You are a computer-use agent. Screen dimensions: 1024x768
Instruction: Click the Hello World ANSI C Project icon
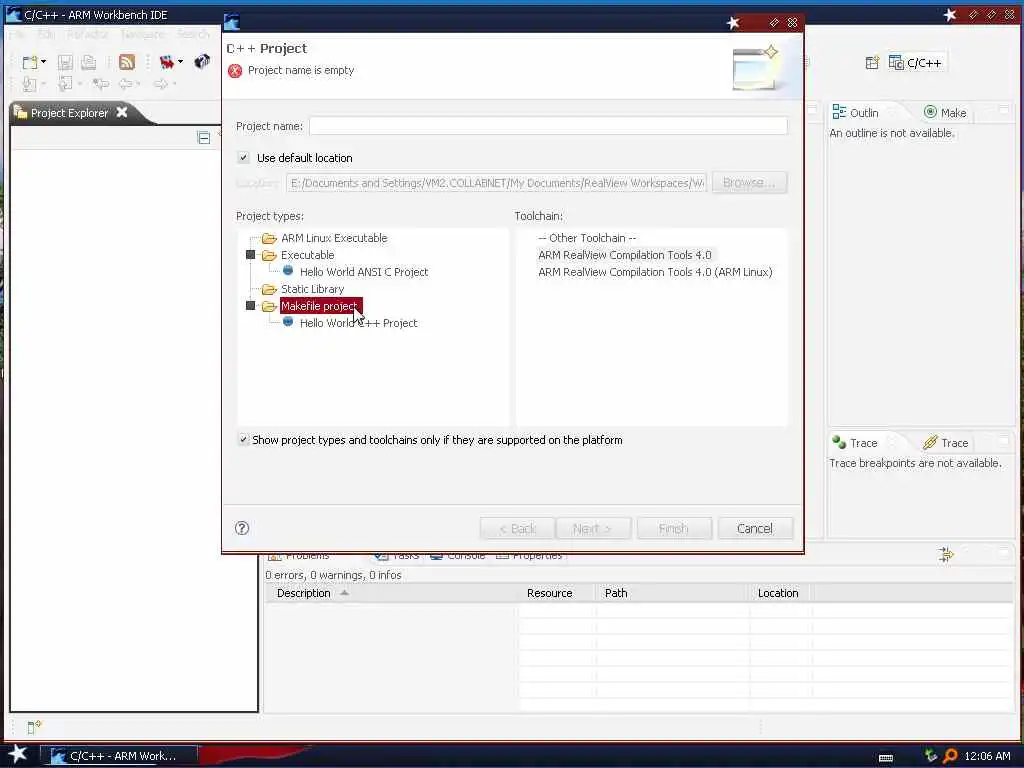tap(288, 271)
